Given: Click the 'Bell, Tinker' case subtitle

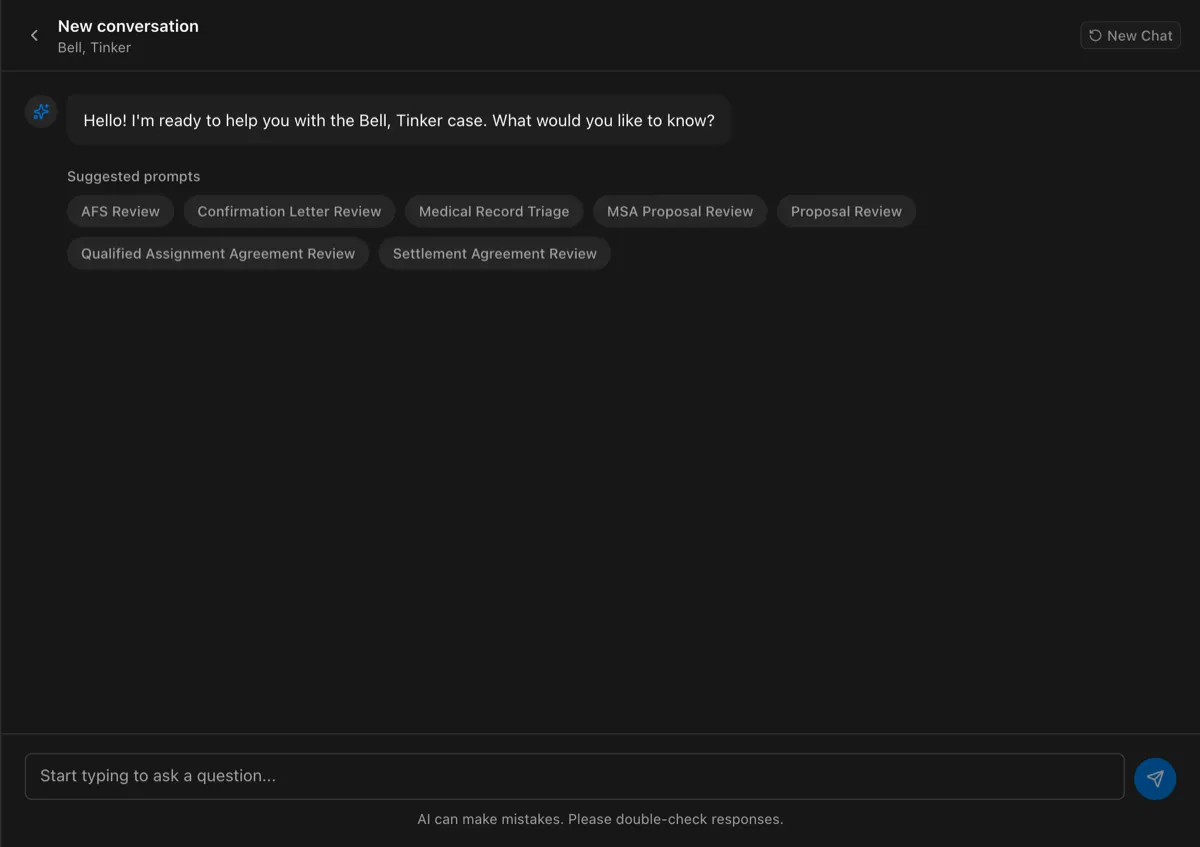Looking at the screenshot, I should (94, 47).
